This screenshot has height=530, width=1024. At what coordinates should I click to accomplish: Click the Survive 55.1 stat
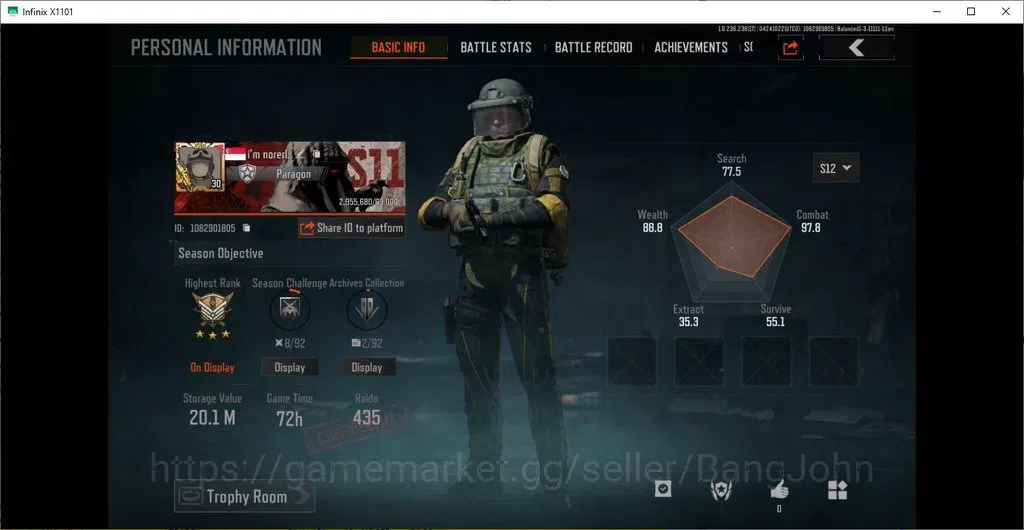tap(776, 315)
